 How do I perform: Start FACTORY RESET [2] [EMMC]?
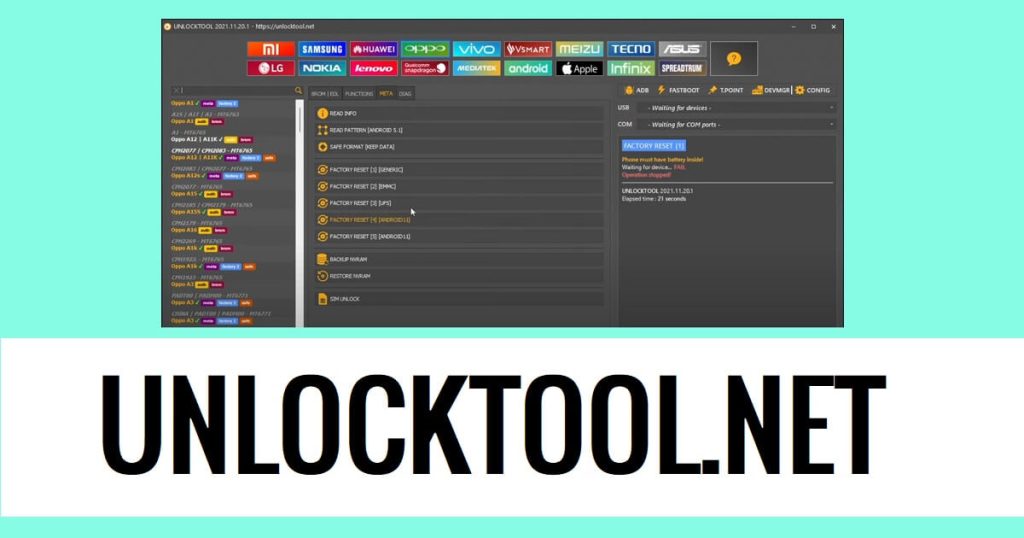point(459,186)
